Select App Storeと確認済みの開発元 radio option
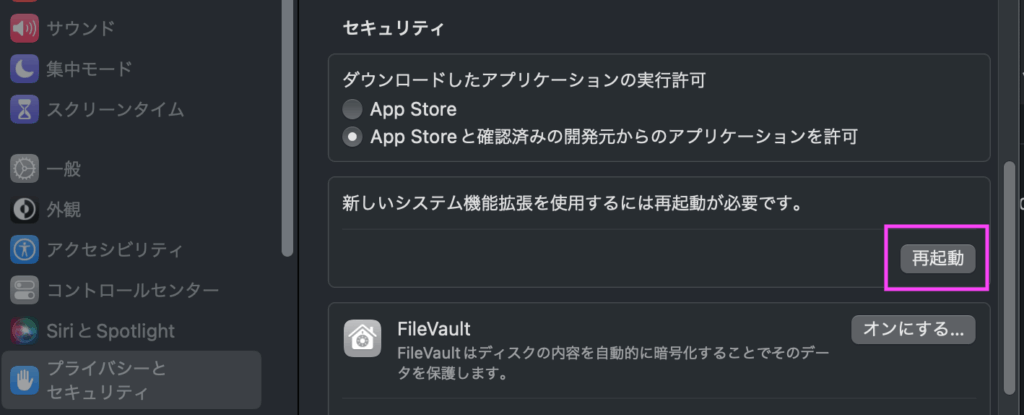1024x415 pixels. coord(352,136)
